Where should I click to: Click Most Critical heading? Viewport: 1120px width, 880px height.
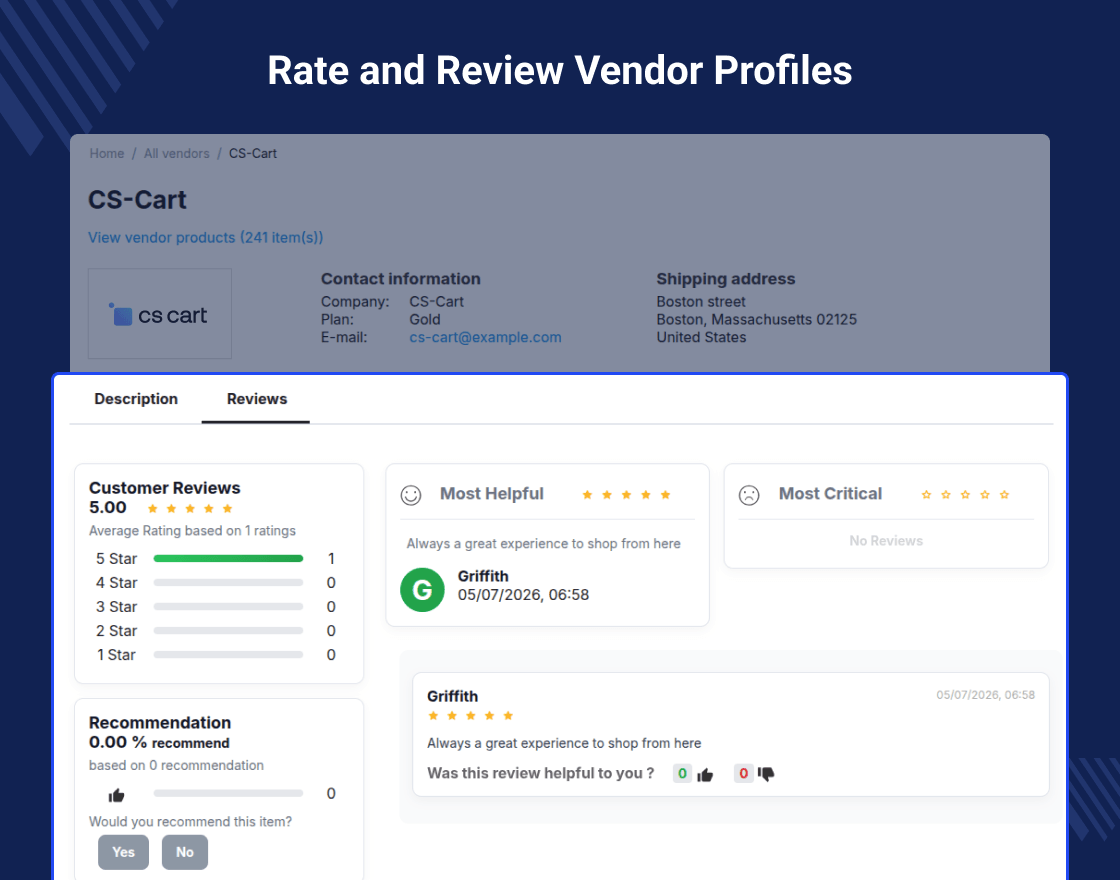(x=830, y=494)
